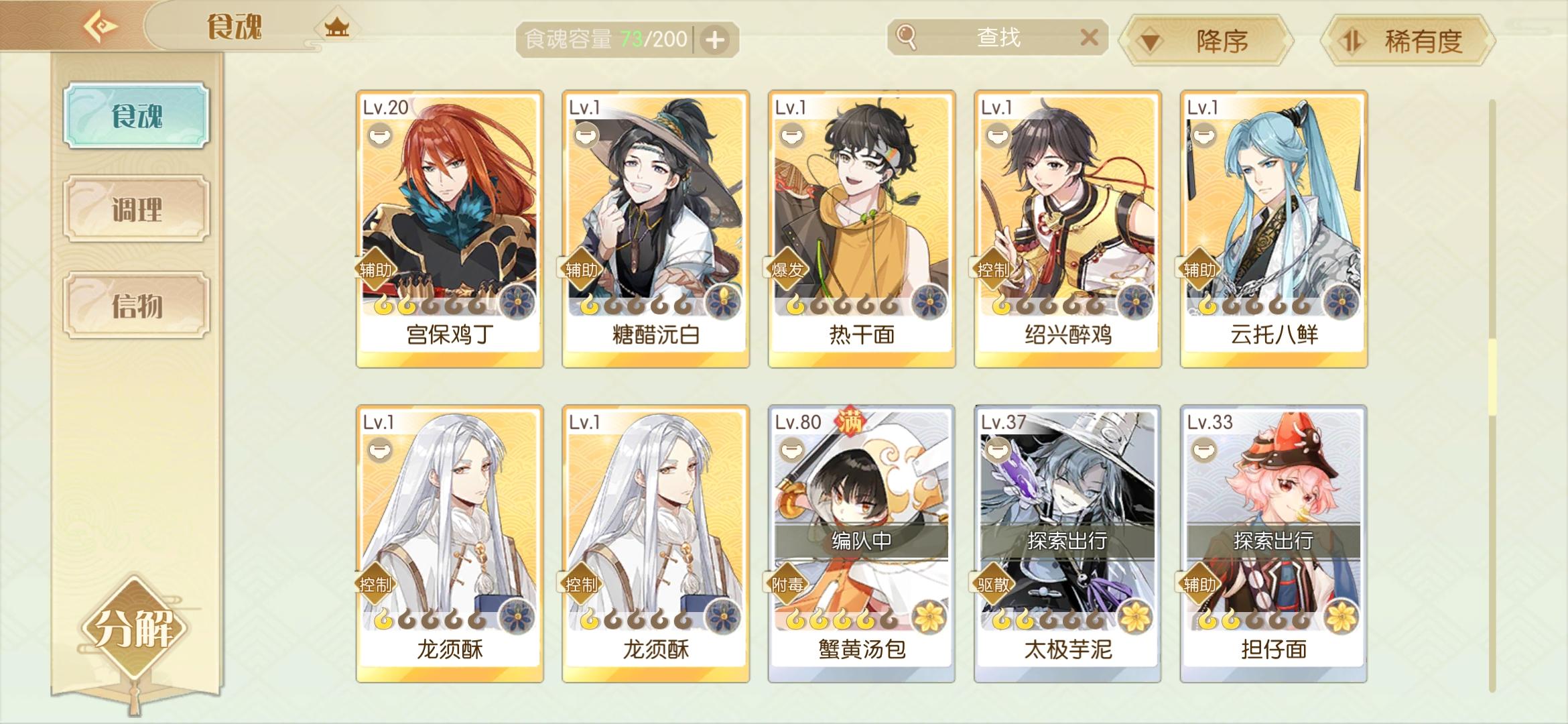The image size is (1568, 724).
Task: Click the magnifier search icon
Action: [907, 38]
